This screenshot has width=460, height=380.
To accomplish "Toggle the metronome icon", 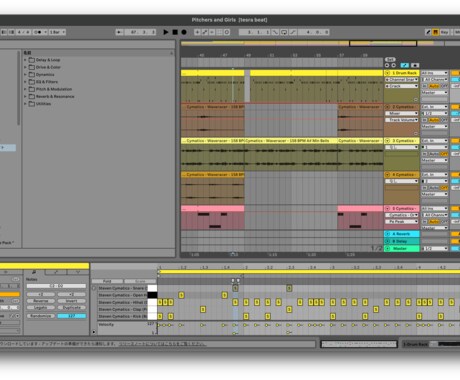I will pyautogui.click(x=38, y=32).
